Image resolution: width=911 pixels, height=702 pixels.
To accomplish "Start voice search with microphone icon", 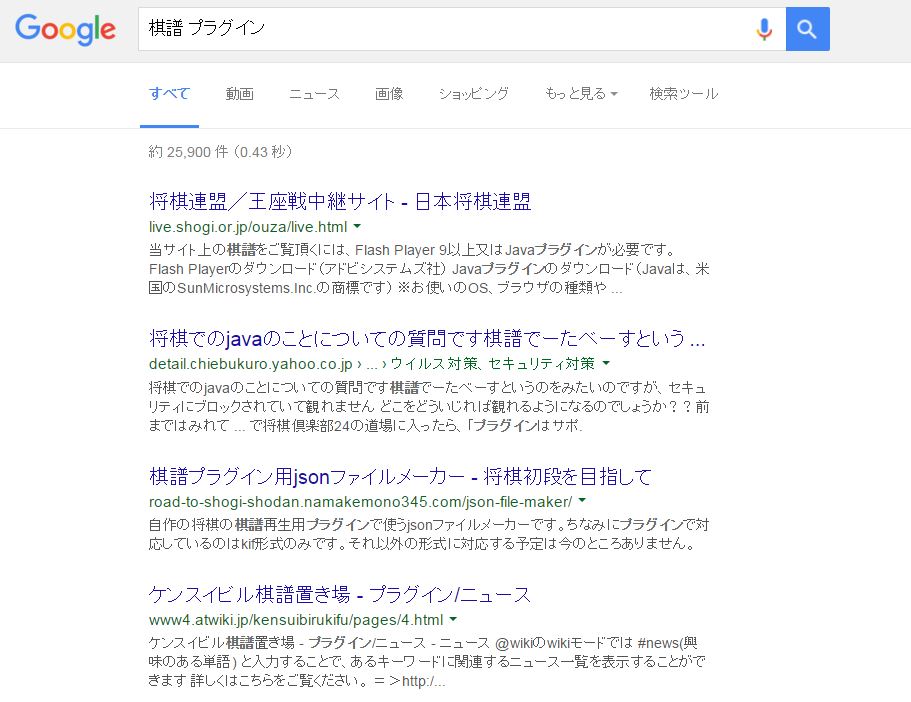I will pos(764,29).
